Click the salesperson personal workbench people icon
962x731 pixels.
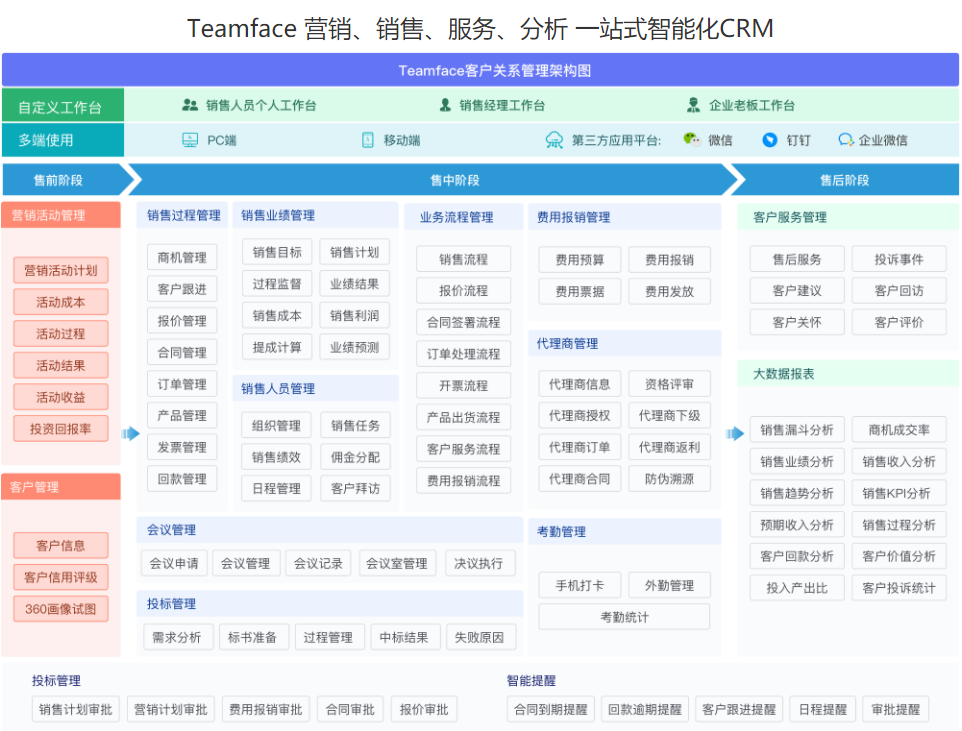click(x=190, y=106)
